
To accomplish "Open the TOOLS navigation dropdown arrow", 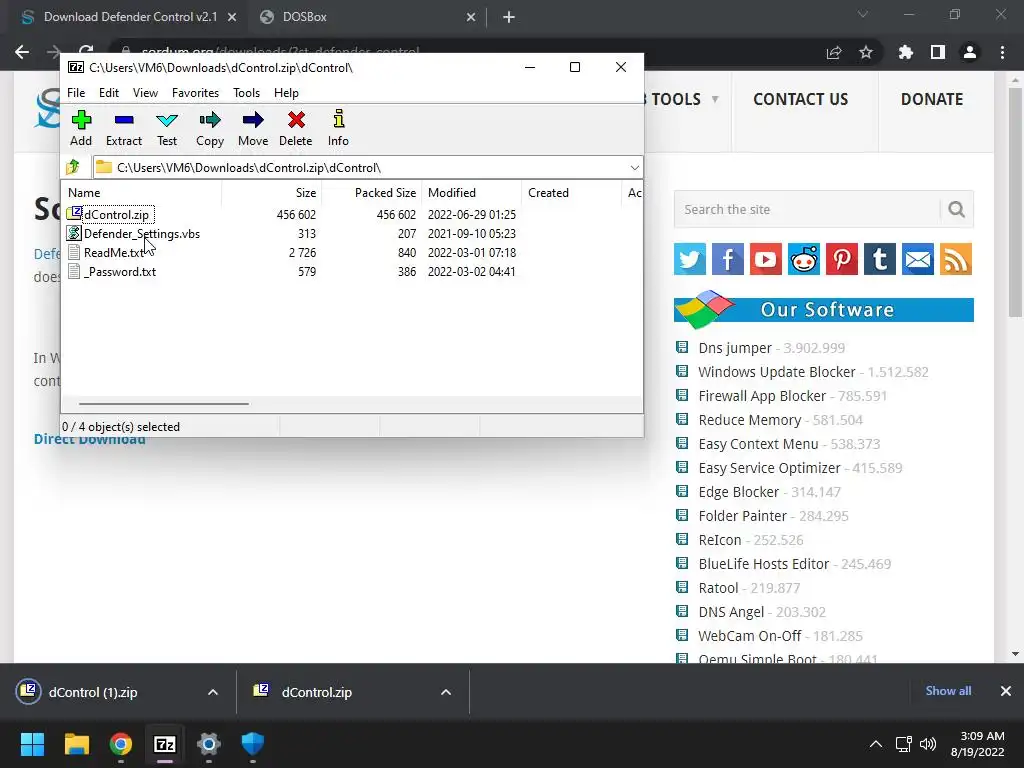I will (715, 99).
